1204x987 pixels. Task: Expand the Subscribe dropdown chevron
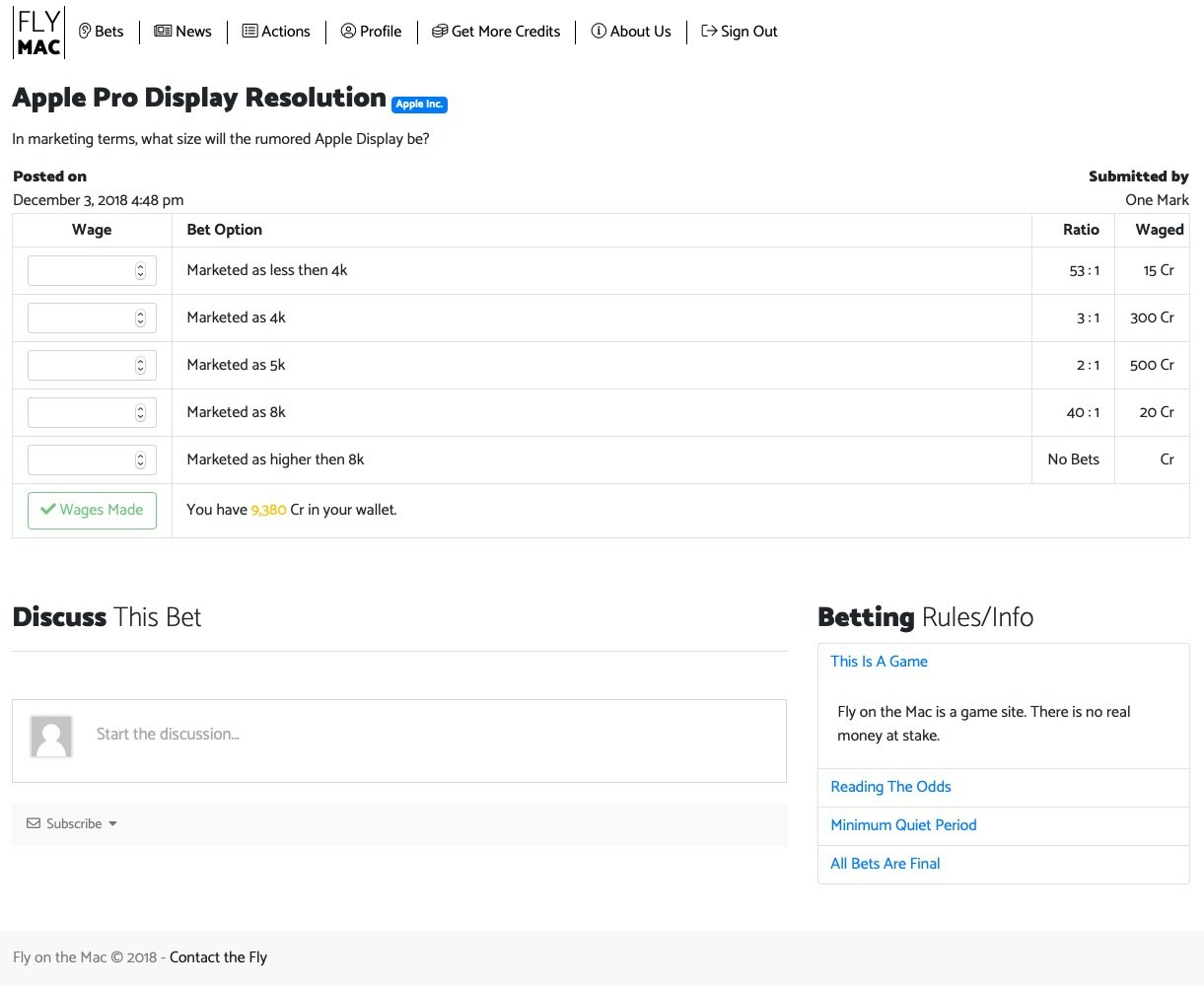111,823
